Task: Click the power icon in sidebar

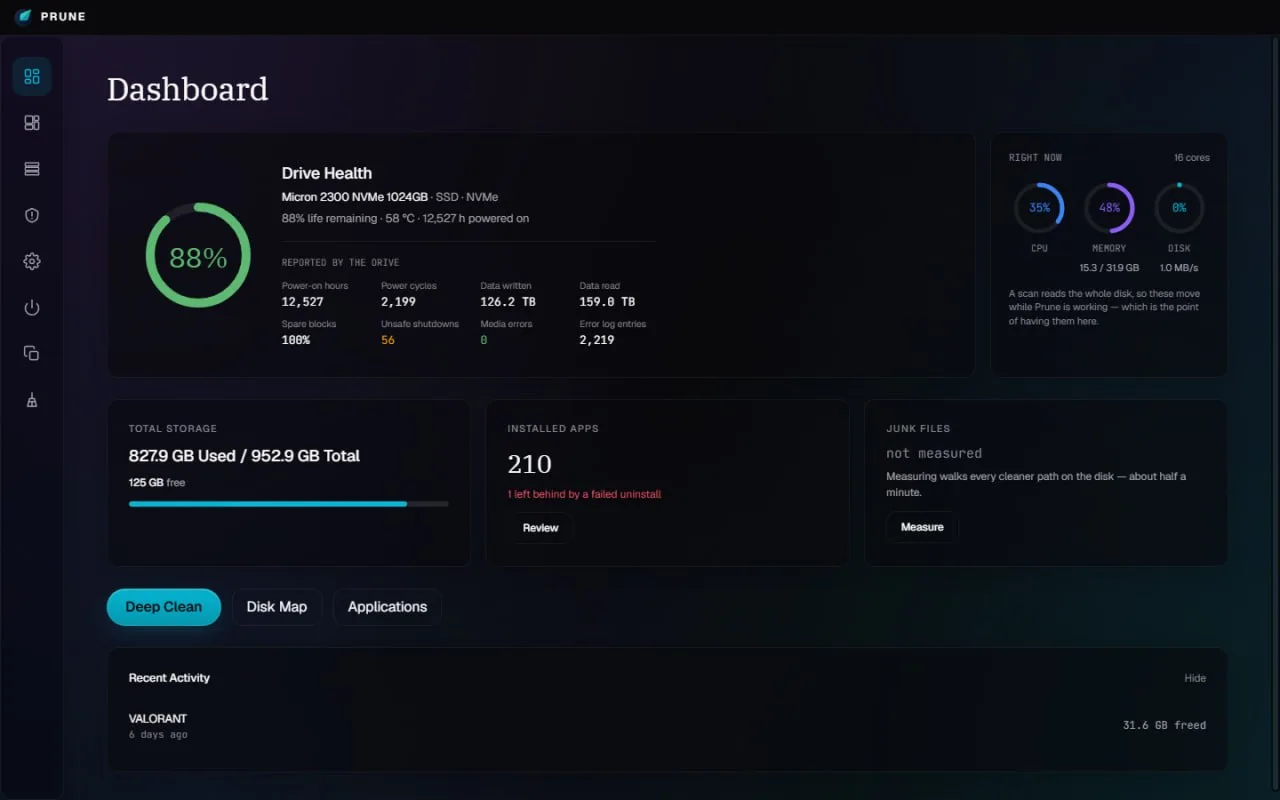Action: point(32,307)
